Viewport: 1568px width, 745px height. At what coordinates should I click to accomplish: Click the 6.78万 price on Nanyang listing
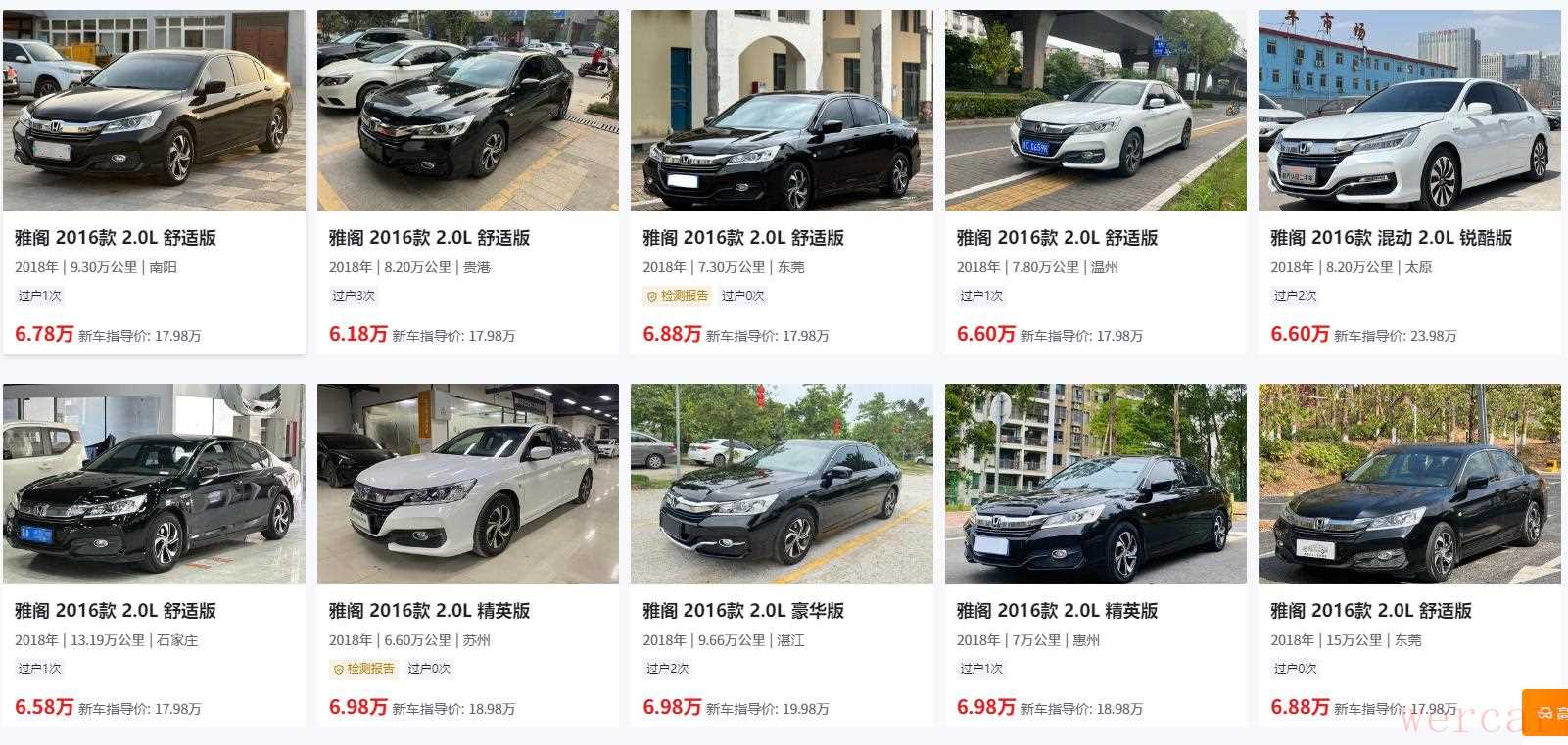pyautogui.click(x=44, y=334)
